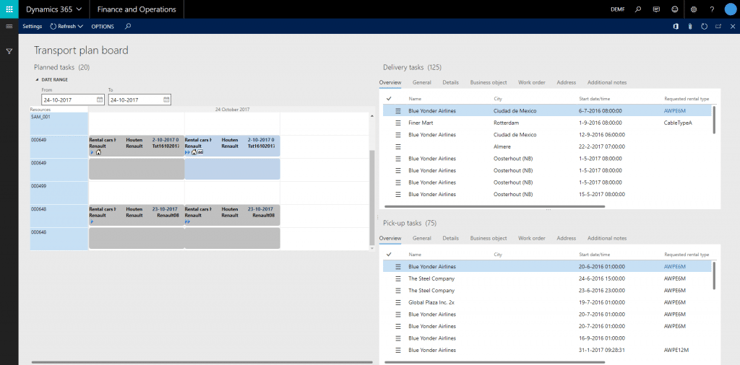Switch to Pick-up tasks General tab

(x=421, y=238)
